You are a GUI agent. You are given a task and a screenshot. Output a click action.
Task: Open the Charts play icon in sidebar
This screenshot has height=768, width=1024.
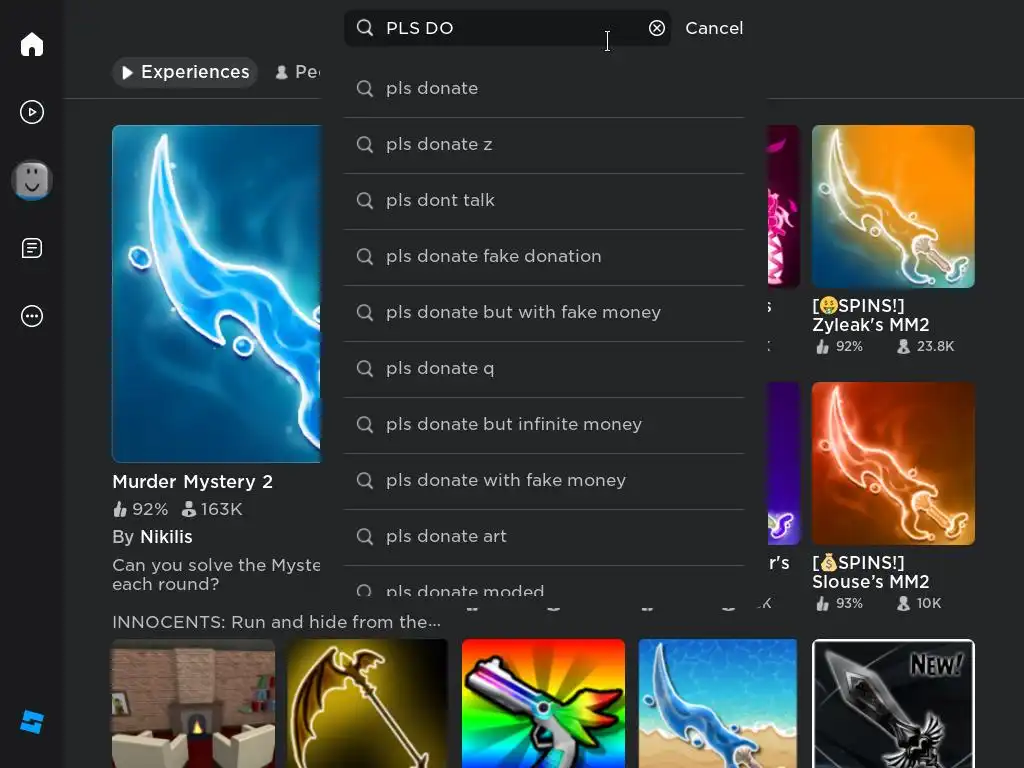coord(31,112)
